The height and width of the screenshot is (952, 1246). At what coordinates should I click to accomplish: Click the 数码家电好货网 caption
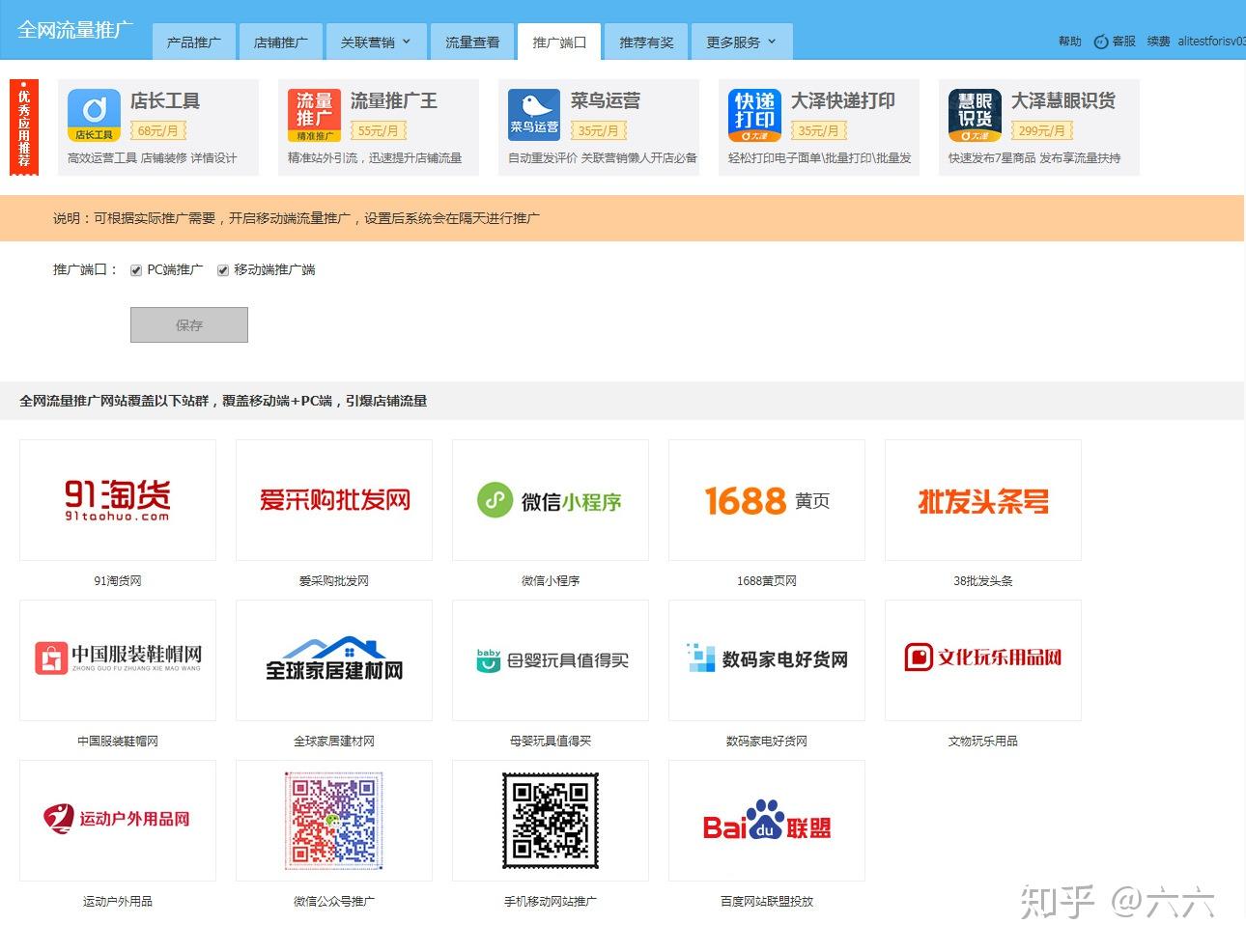pos(767,742)
